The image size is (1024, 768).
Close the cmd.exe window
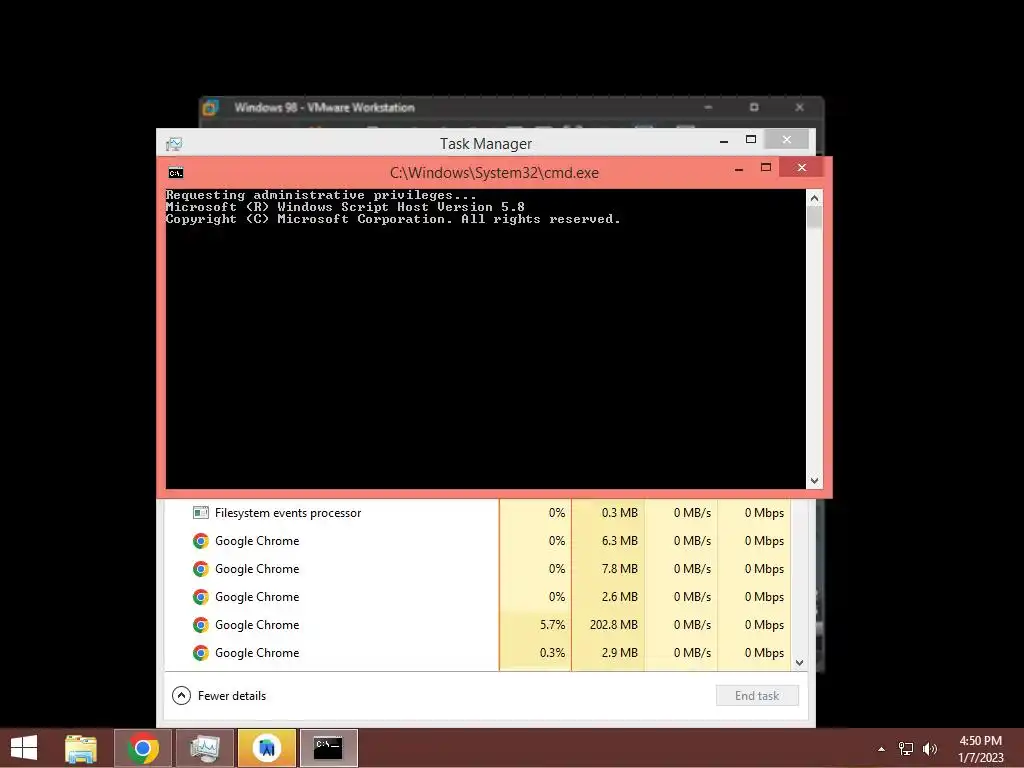(x=802, y=168)
